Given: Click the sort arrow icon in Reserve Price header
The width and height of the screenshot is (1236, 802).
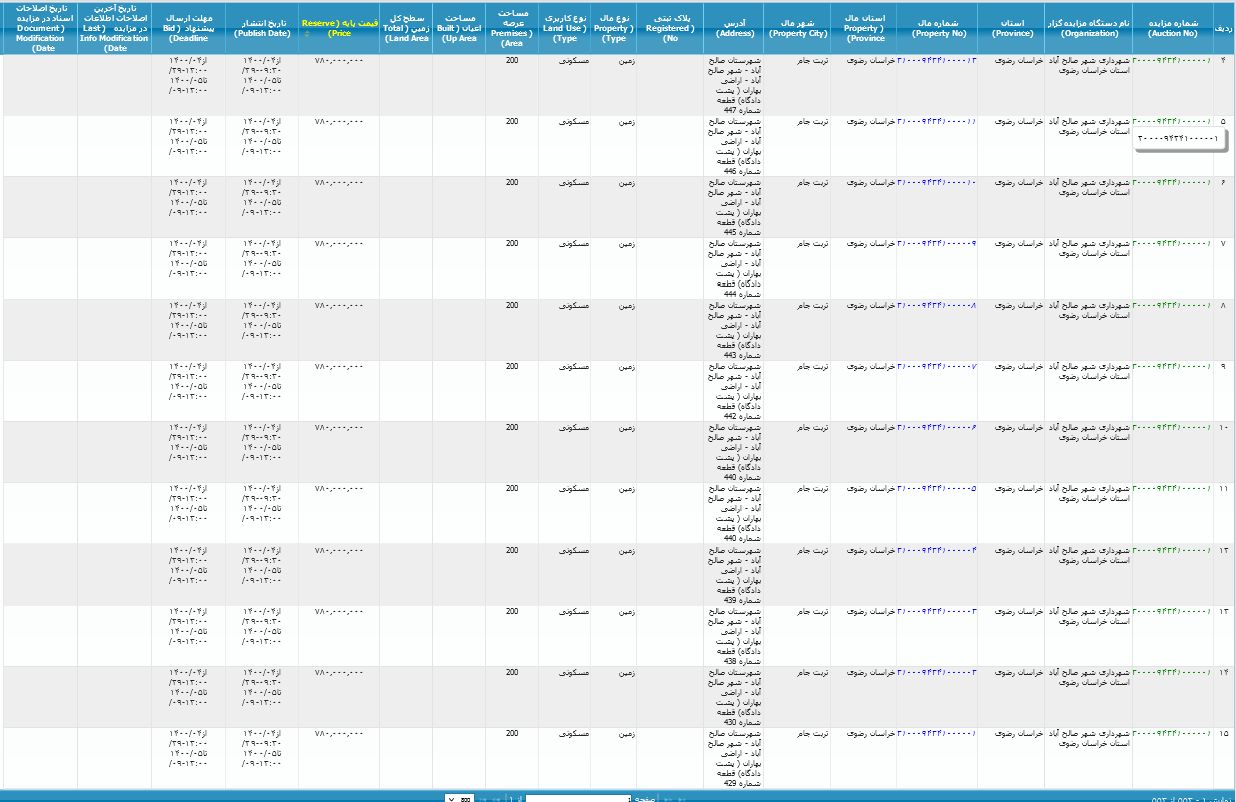Looking at the screenshot, I should (x=306, y=33).
